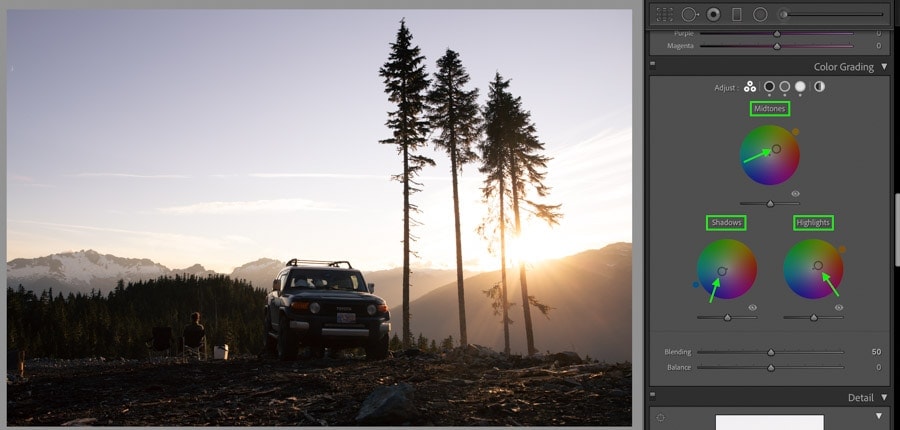This screenshot has height=430, width=900.
Task: Click the Blending label
Action: [x=678, y=352]
